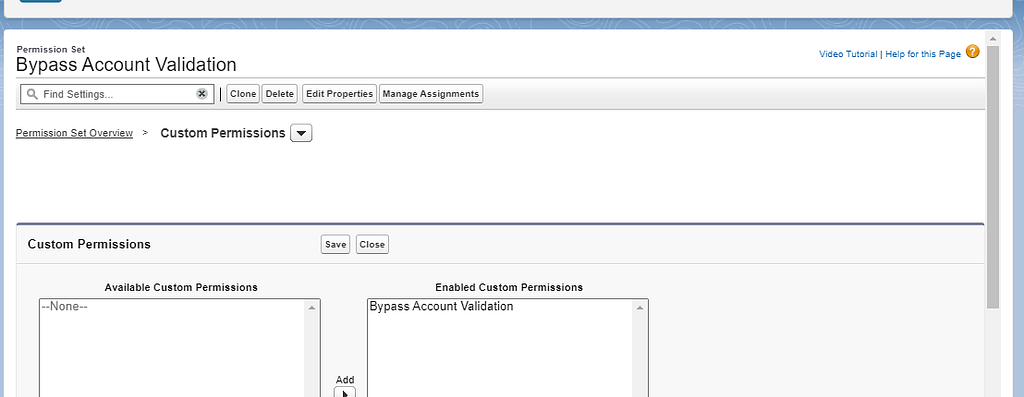Screen dimensions: 1024x397
Task: Click the Delete button
Action: 280,94
